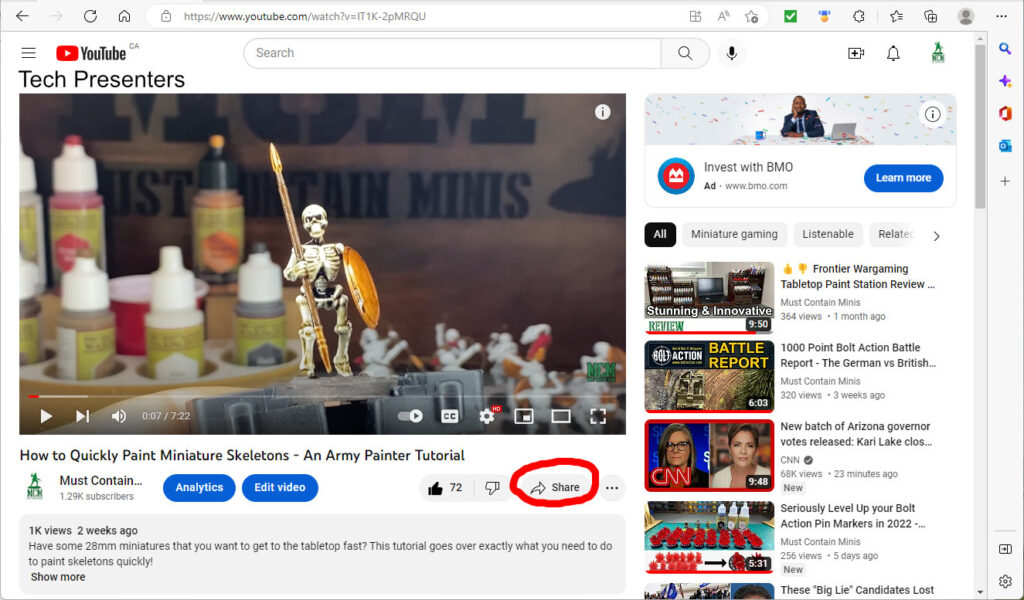Seek on the video progress bar
The width and height of the screenshot is (1024, 600).
(x=323, y=396)
